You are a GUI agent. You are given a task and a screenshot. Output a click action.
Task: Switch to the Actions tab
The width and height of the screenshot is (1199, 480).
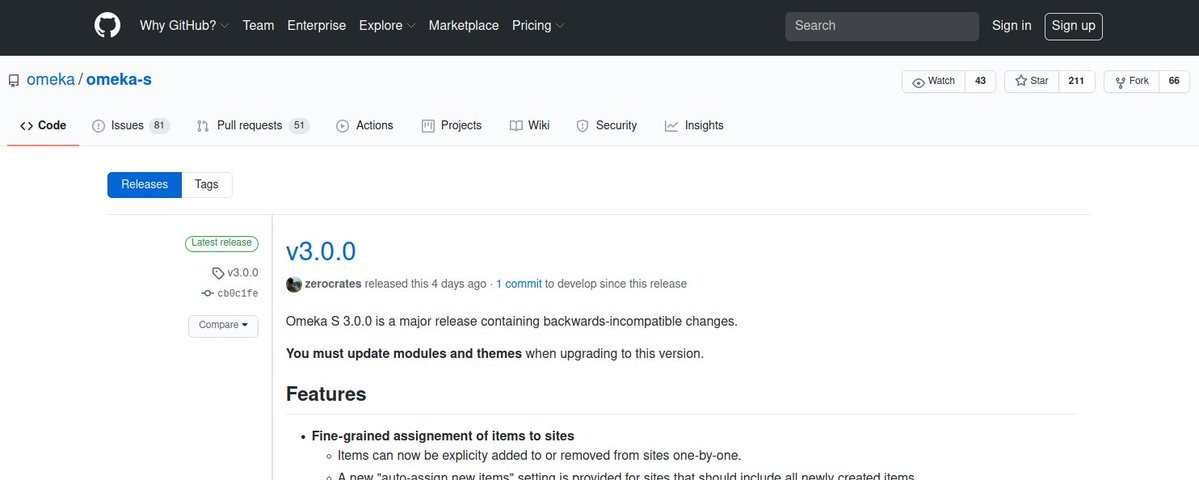pos(365,125)
